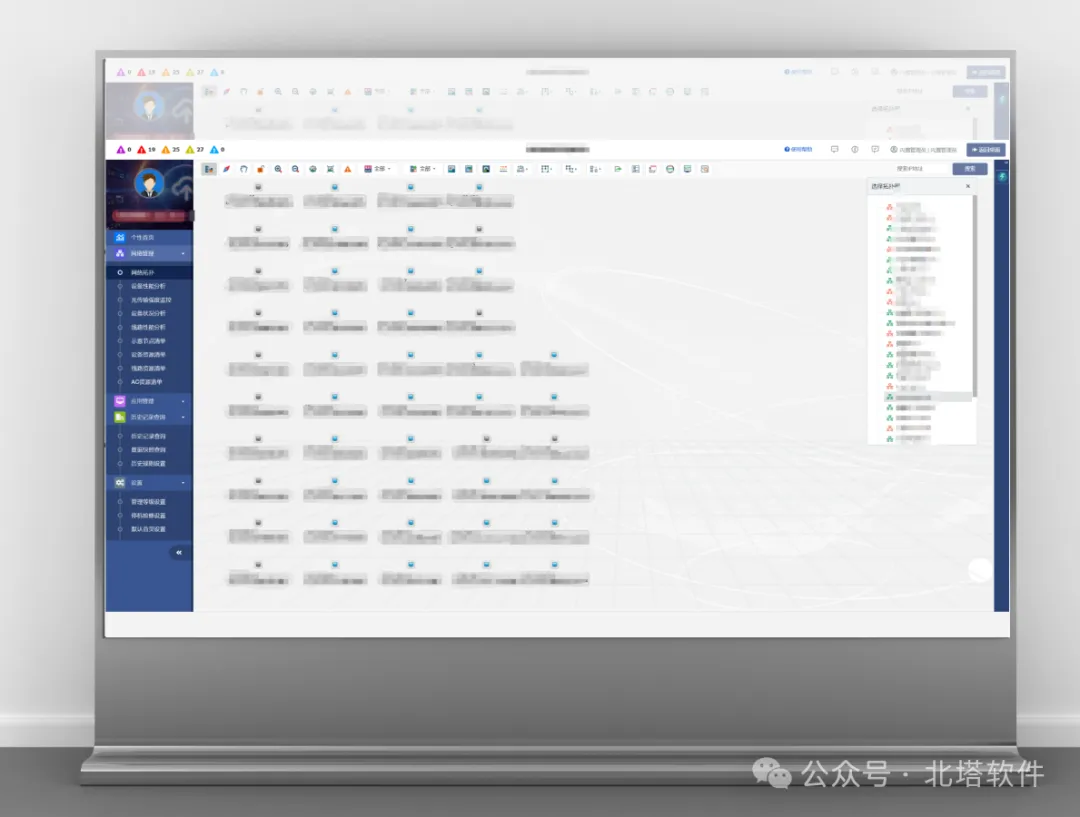1080x817 pixels.
Task: Collapse sidebar with double-chevron button
Action: [179, 552]
